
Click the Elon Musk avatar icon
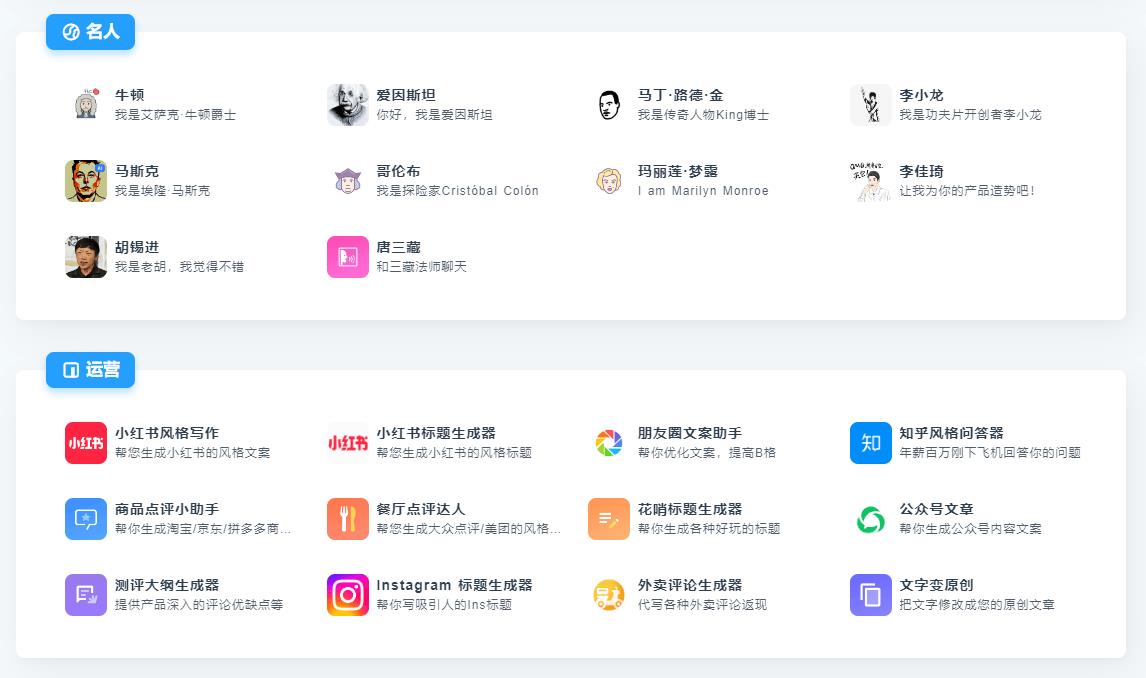click(x=86, y=181)
